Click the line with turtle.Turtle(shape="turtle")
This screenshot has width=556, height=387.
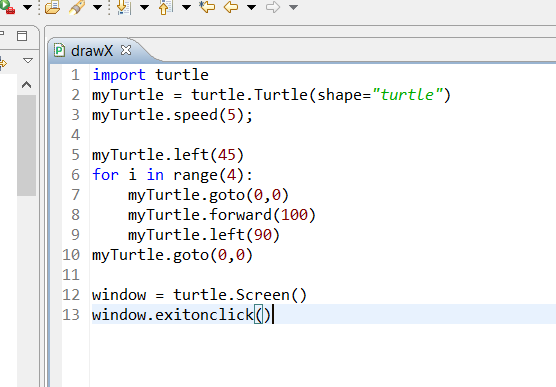click(271, 95)
